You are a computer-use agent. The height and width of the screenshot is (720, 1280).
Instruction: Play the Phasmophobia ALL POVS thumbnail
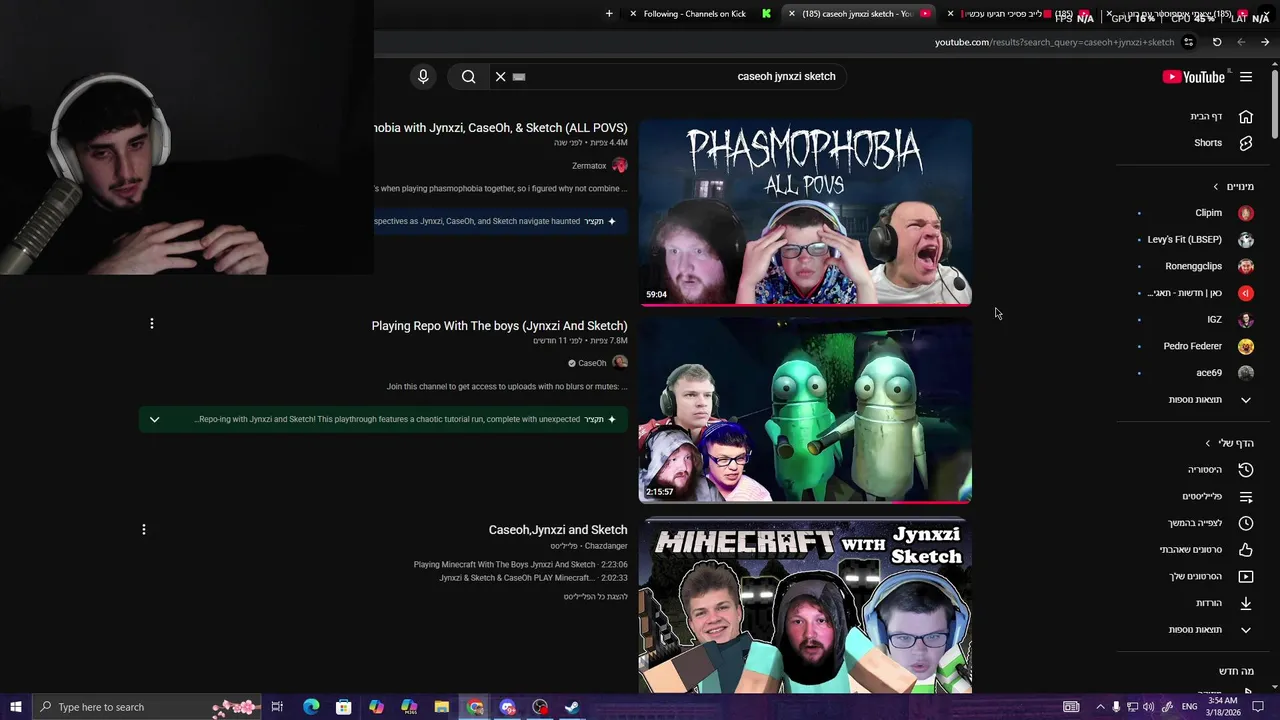click(805, 212)
